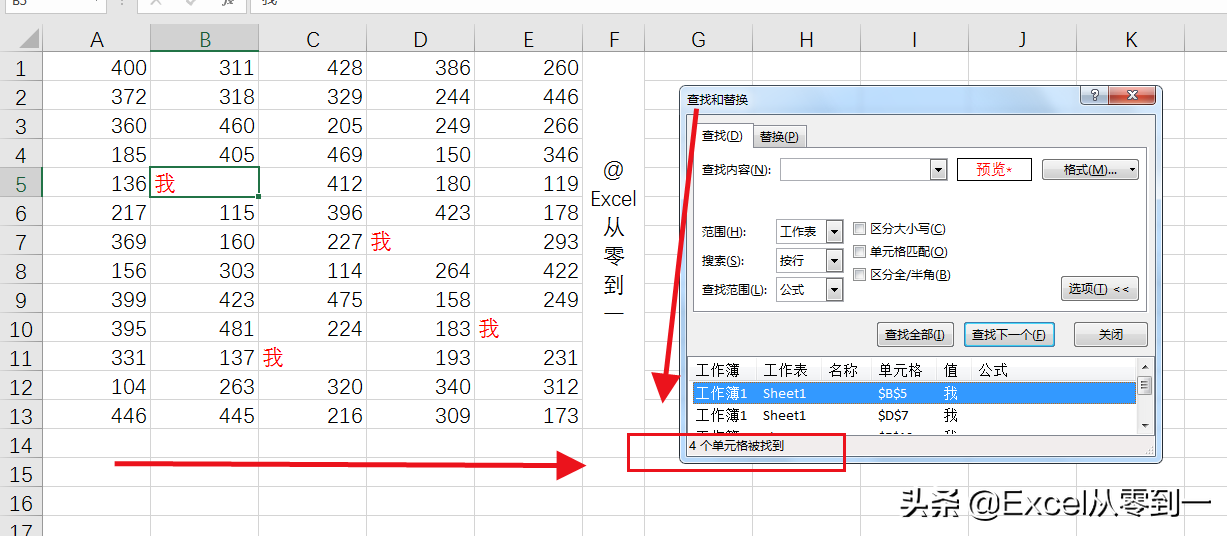
Task: Click the 查找全部 button
Action: click(x=916, y=335)
